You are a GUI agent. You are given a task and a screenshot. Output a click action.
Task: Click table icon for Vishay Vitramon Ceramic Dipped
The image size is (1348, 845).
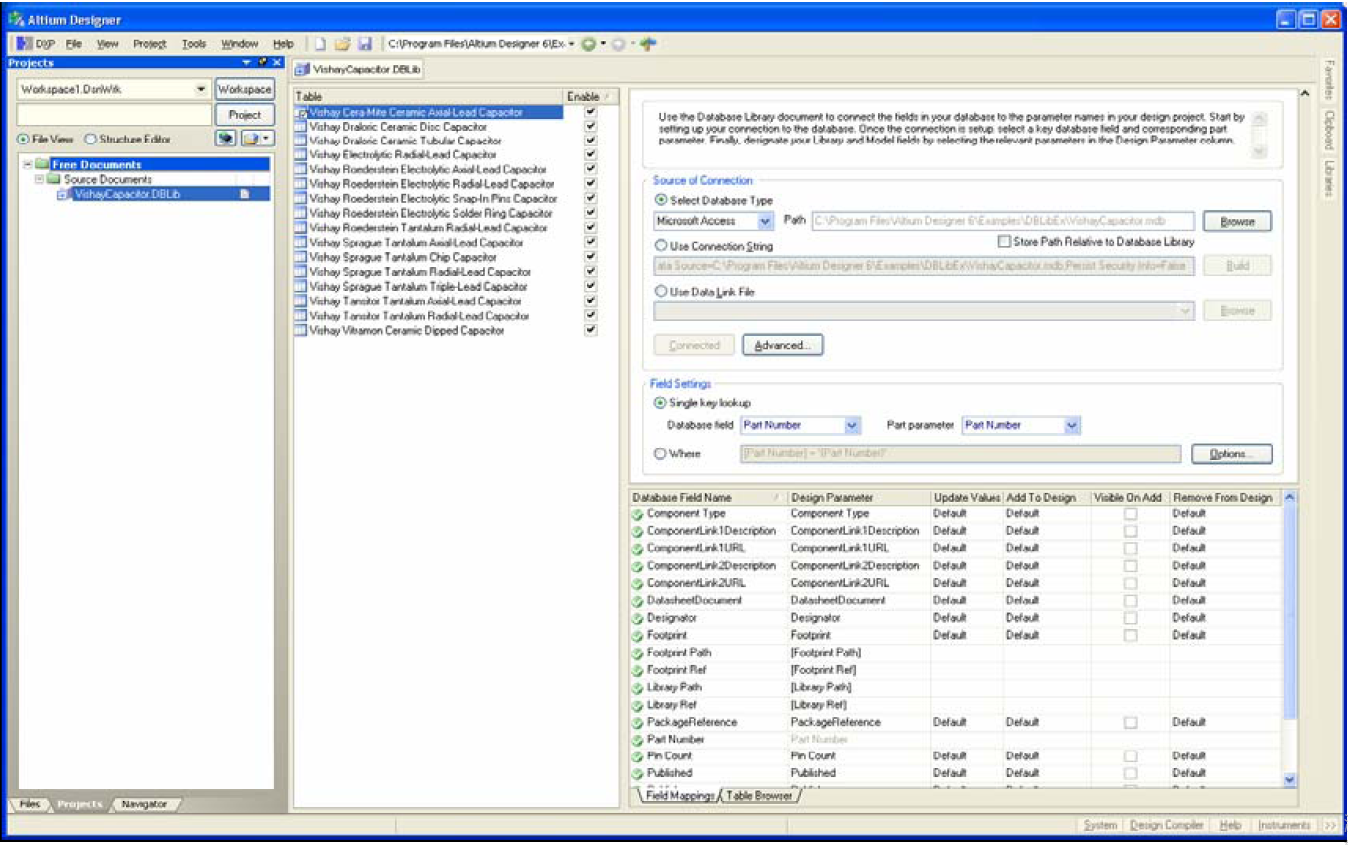pyautogui.click(x=301, y=330)
